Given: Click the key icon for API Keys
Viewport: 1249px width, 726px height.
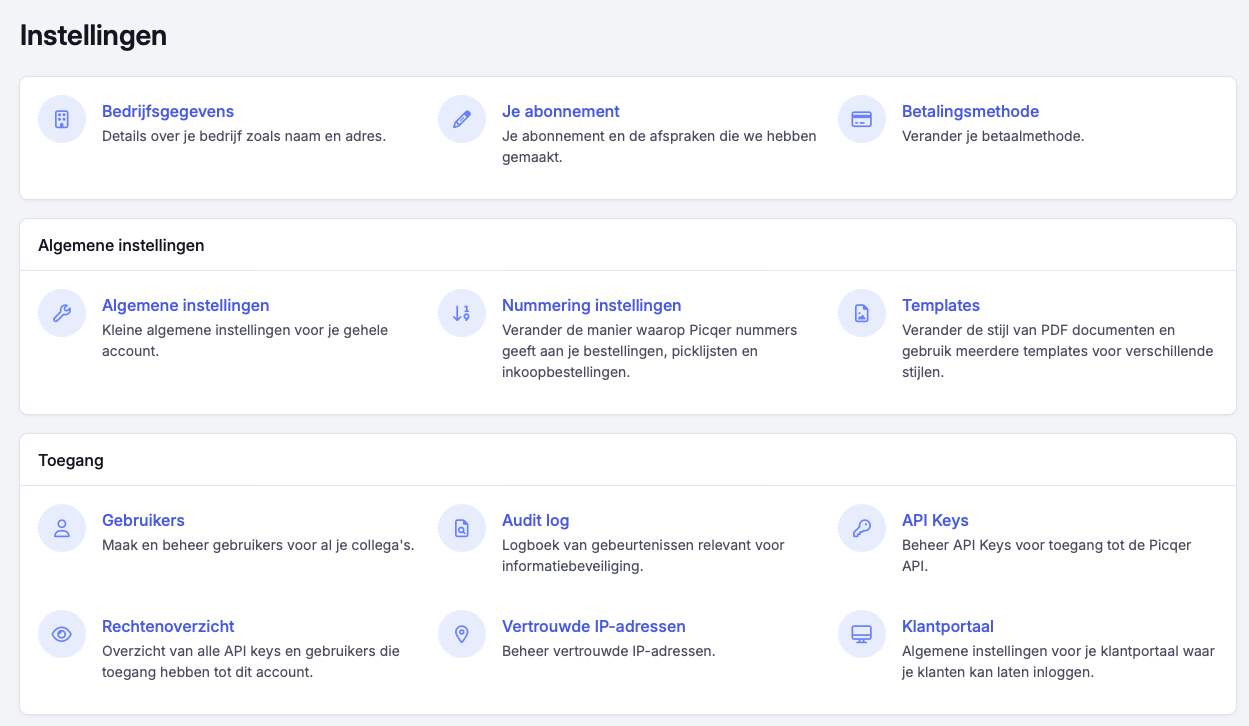Looking at the screenshot, I should tap(862, 528).
